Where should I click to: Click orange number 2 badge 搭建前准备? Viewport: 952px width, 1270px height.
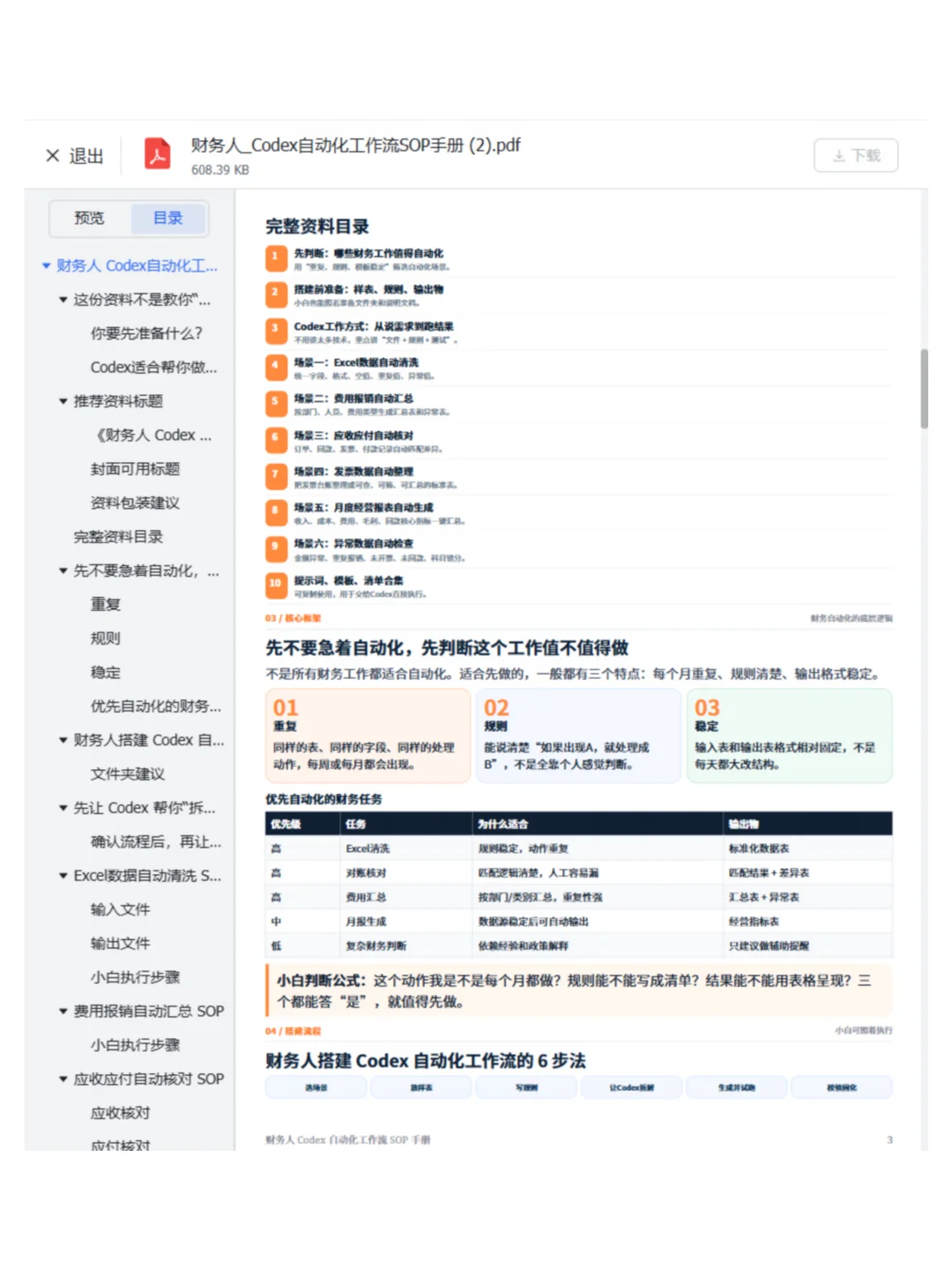pos(275,293)
